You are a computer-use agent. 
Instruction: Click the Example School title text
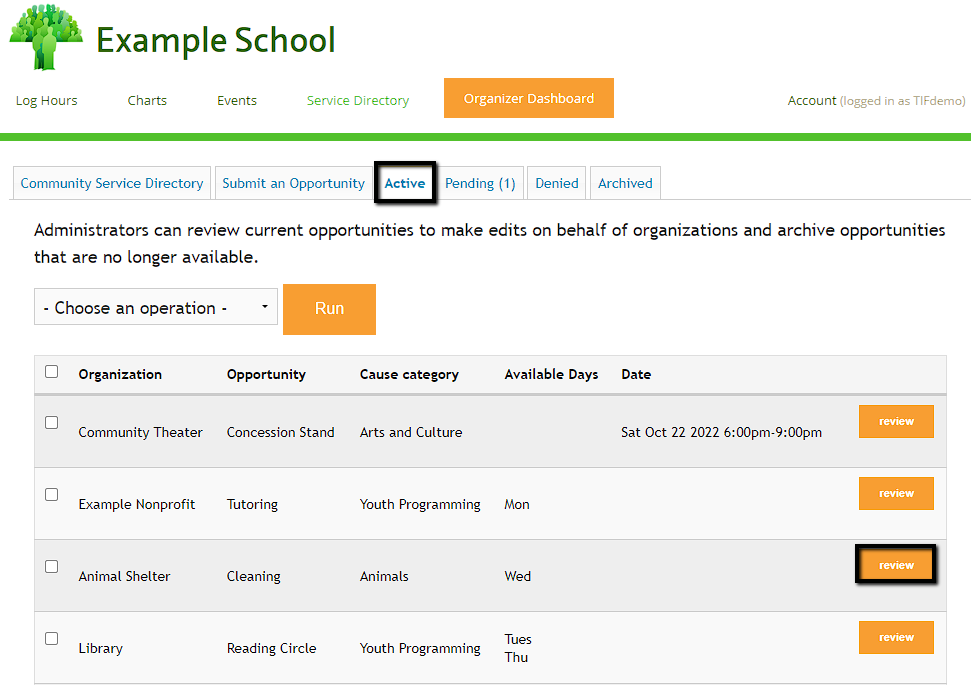tap(216, 40)
